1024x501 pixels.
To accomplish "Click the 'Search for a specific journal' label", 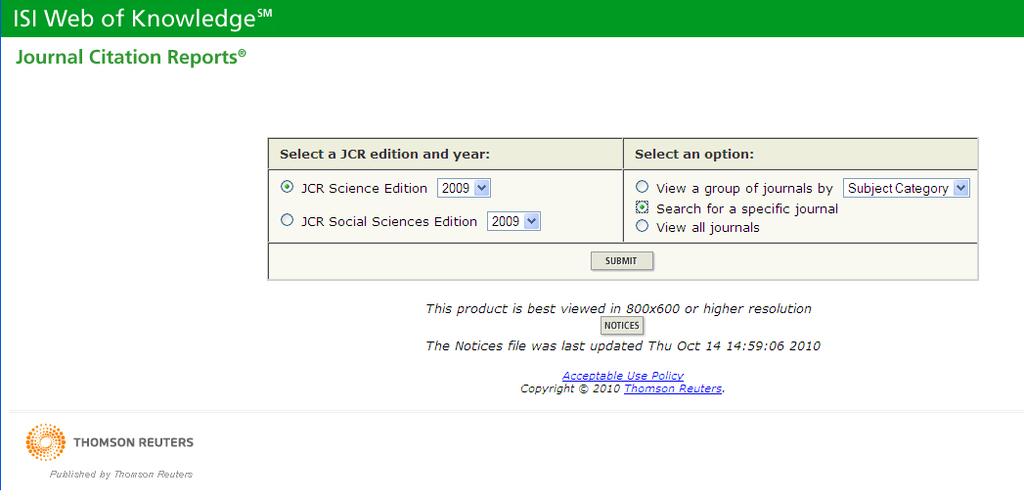I will tap(747, 209).
